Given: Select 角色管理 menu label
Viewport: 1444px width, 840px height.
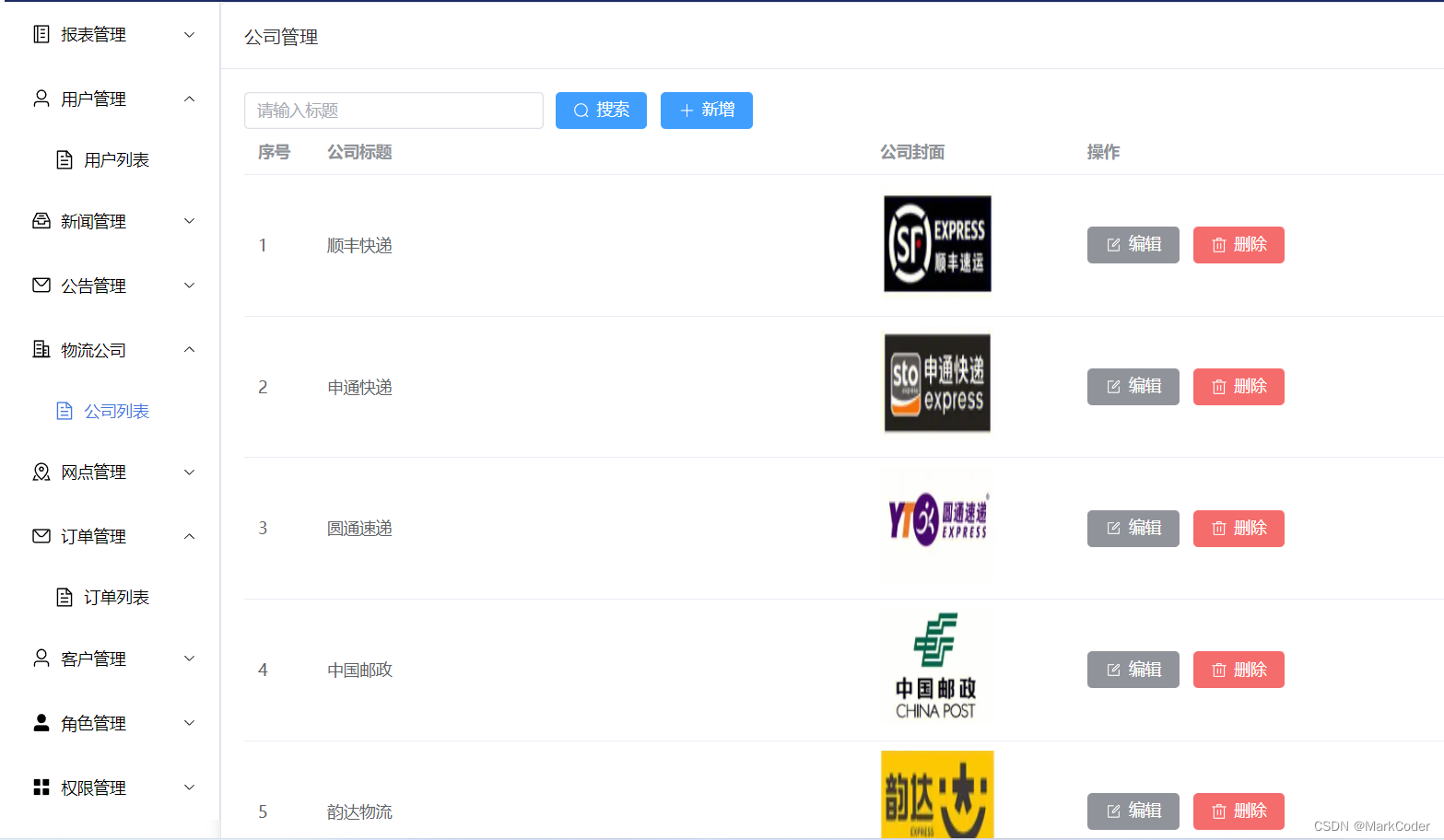Looking at the screenshot, I should point(93,724).
